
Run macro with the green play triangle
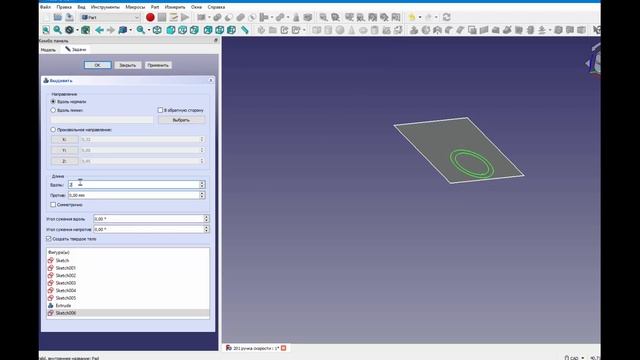(x=185, y=17)
